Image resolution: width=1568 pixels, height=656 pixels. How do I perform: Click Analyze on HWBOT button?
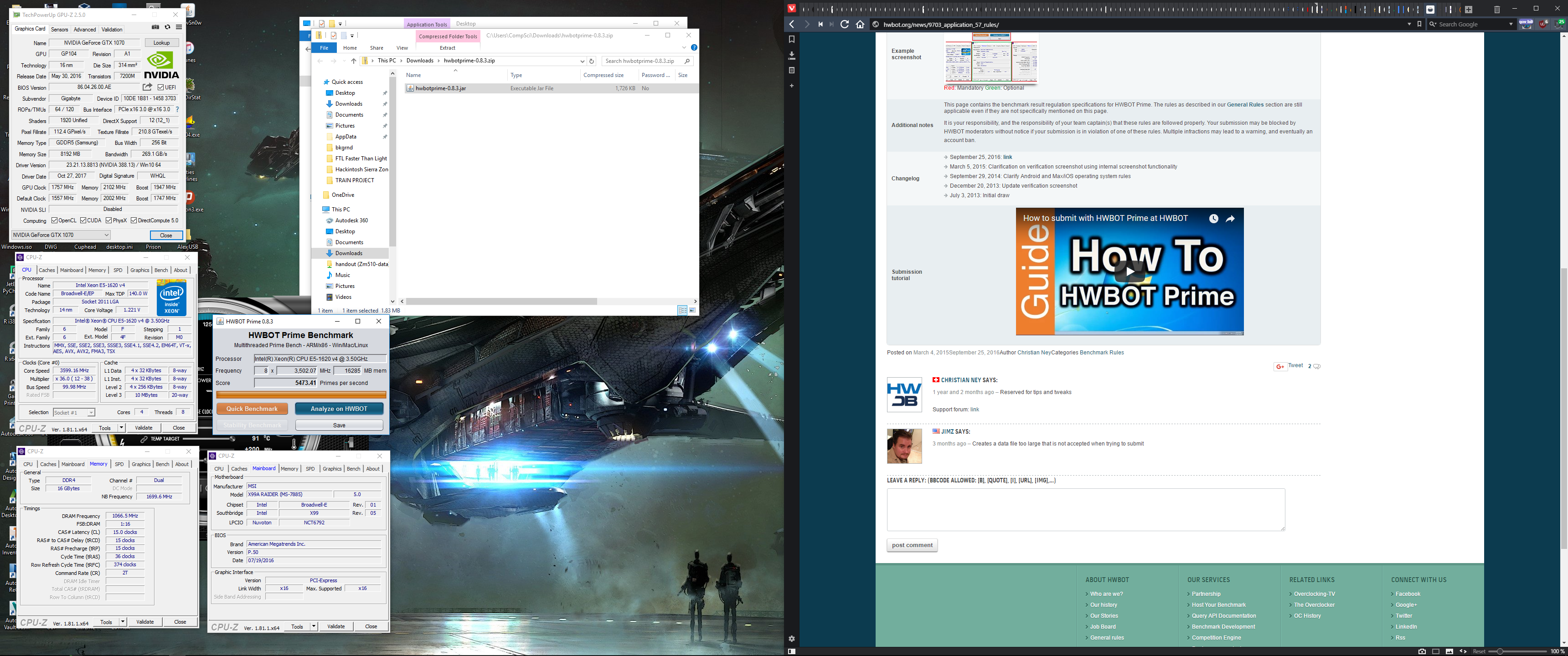click(x=339, y=409)
